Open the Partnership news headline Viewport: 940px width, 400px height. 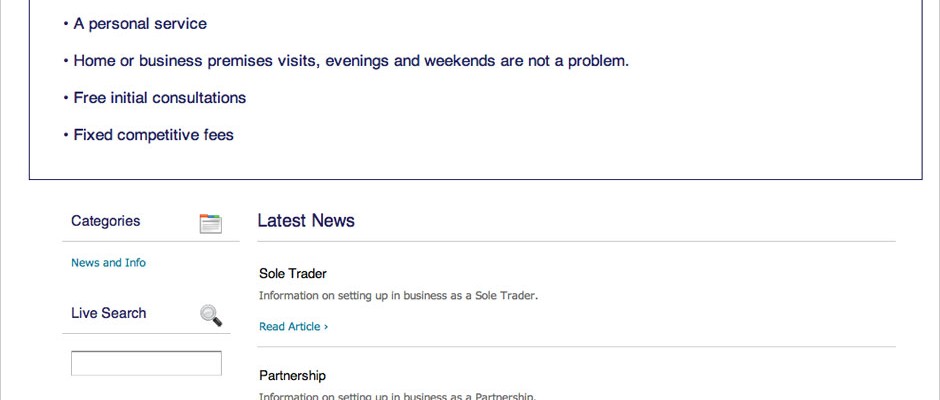[293, 375]
